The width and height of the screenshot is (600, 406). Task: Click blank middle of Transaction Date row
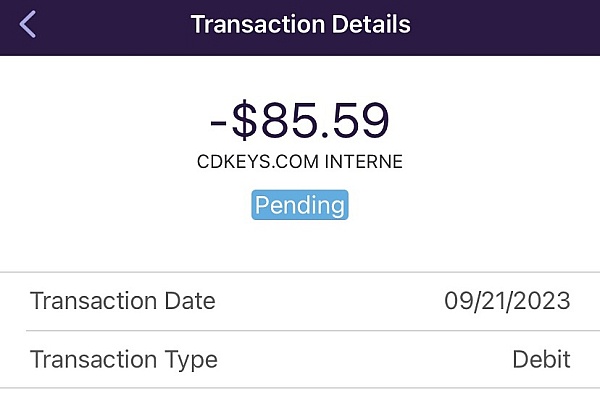pos(330,301)
